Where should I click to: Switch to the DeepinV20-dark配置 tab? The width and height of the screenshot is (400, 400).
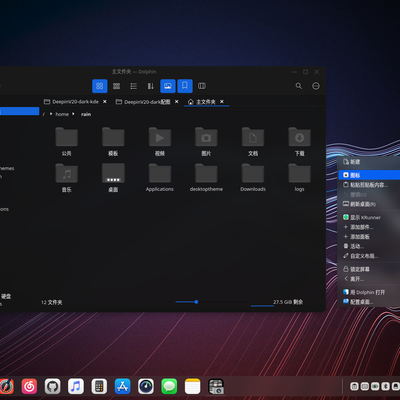click(147, 102)
